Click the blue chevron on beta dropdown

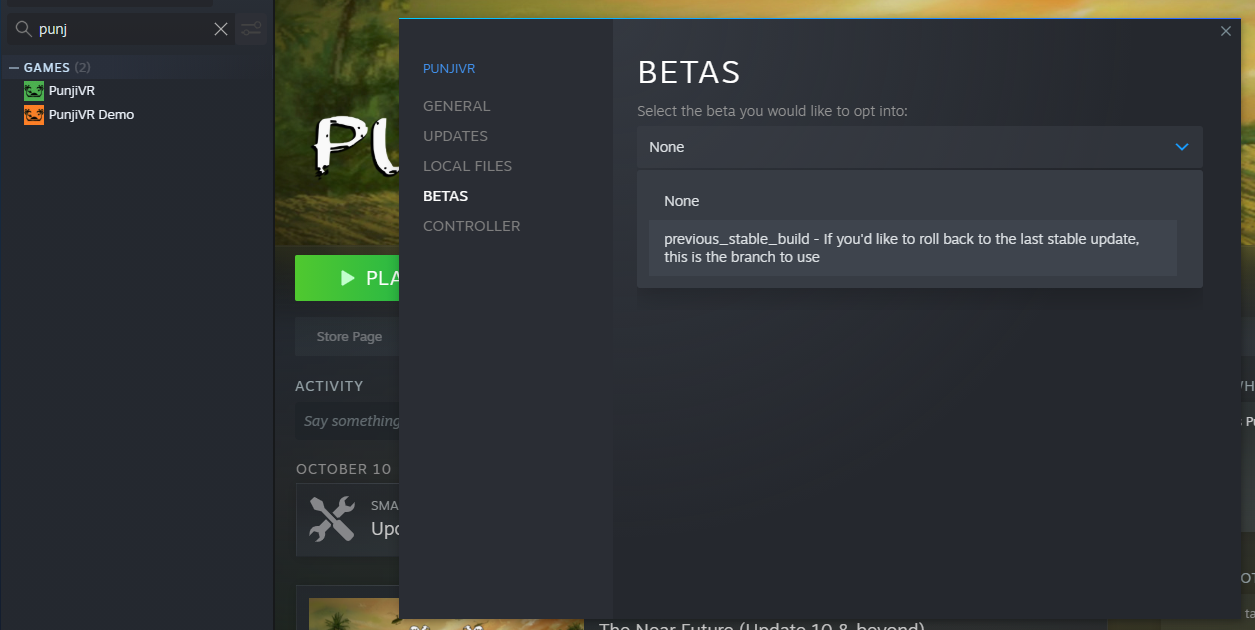coord(1181,147)
